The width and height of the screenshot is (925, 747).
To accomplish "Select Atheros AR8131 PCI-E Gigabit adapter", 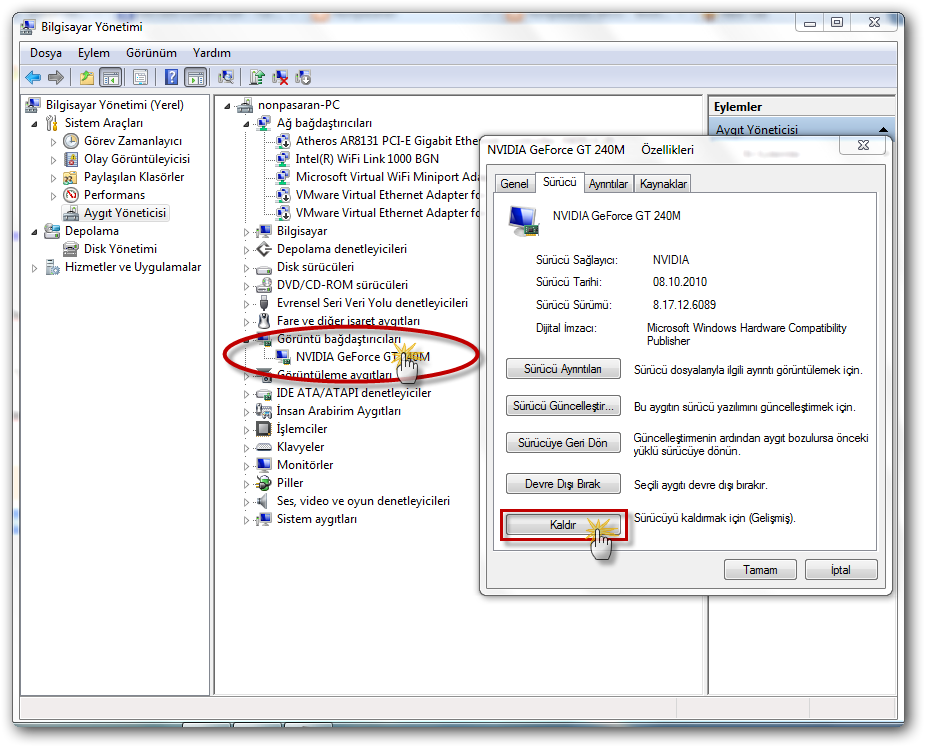I will pos(387,140).
